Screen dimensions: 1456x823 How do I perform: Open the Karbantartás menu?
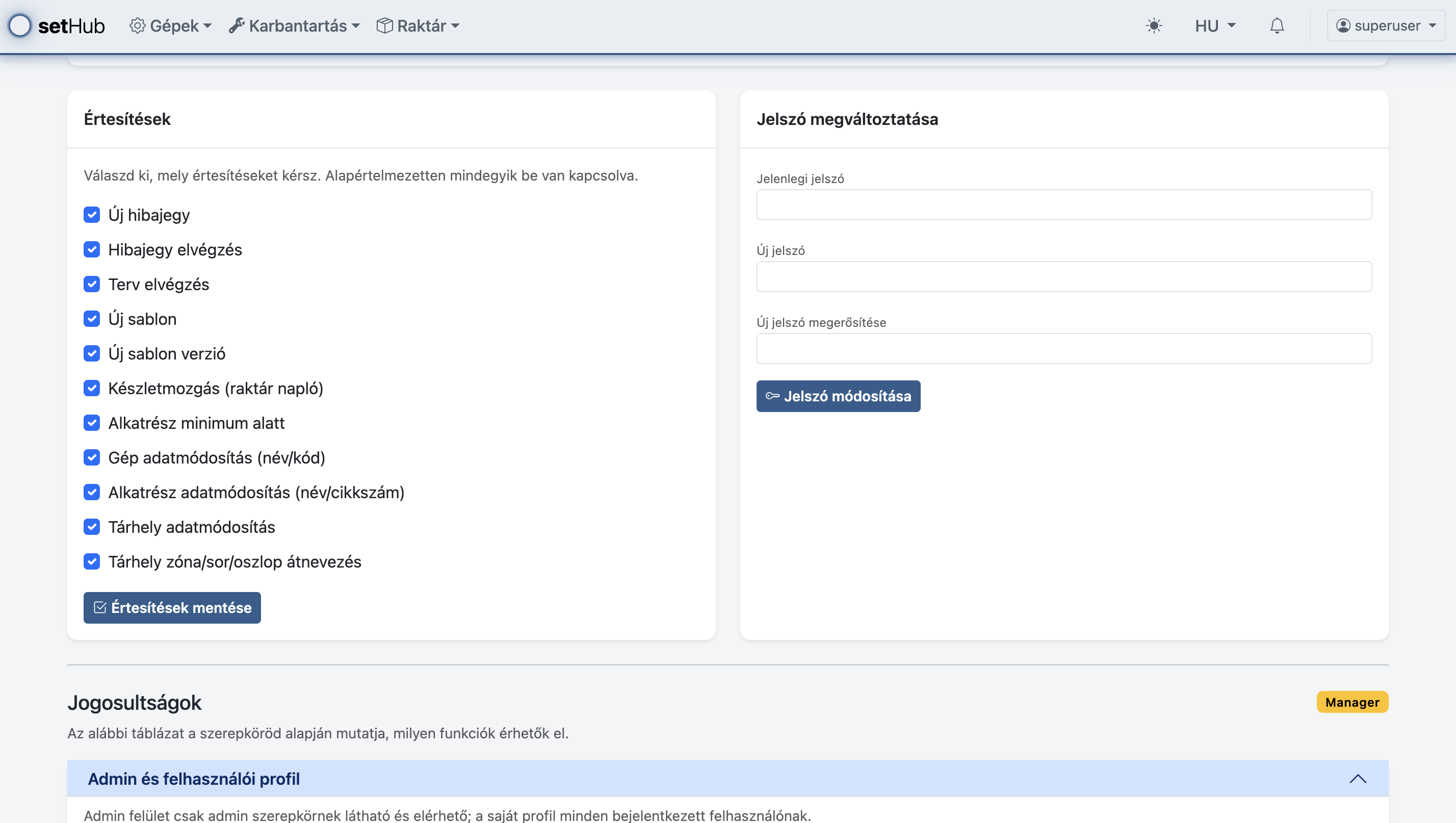(x=298, y=25)
